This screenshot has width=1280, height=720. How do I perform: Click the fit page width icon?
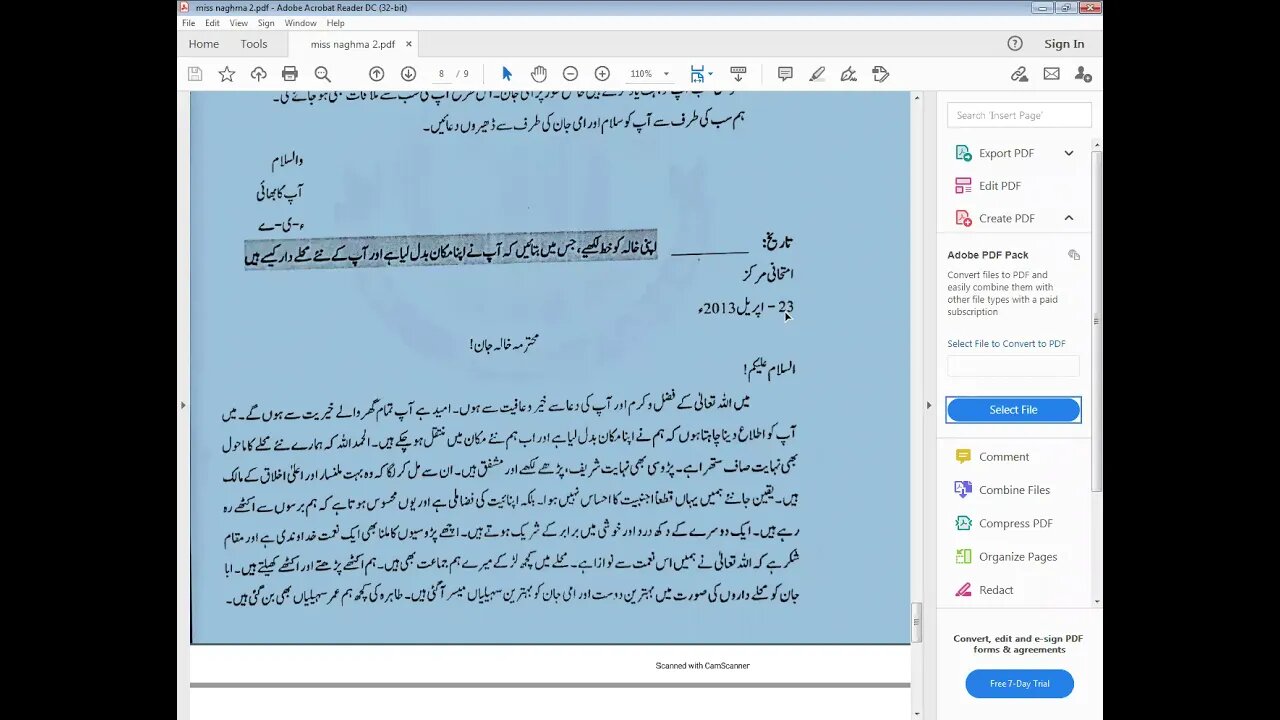click(x=697, y=74)
